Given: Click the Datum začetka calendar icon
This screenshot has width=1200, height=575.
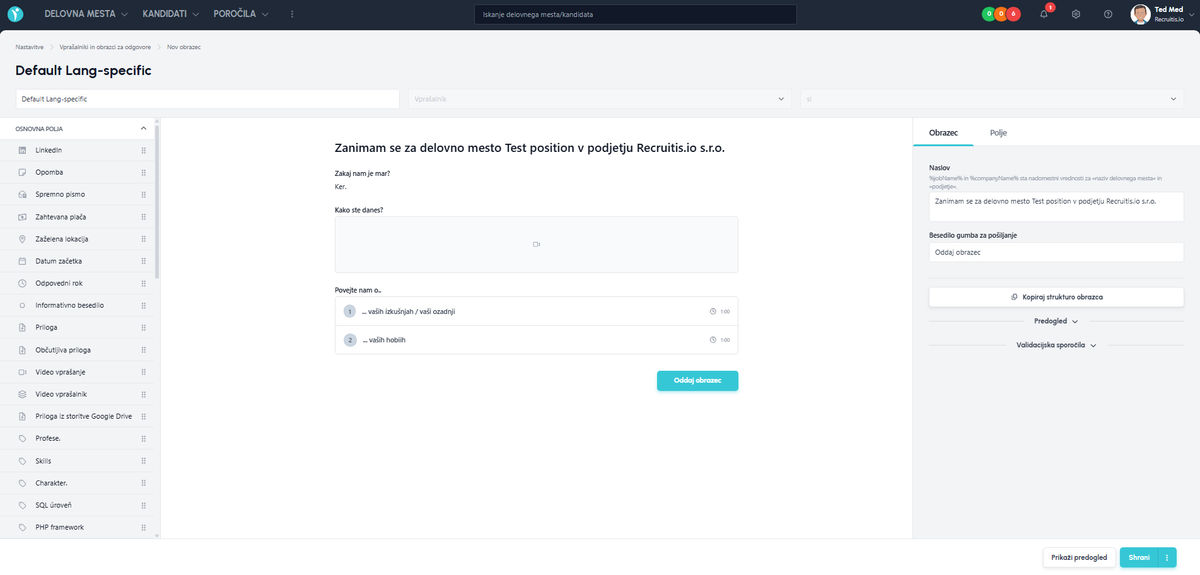Looking at the screenshot, I should tap(23, 261).
